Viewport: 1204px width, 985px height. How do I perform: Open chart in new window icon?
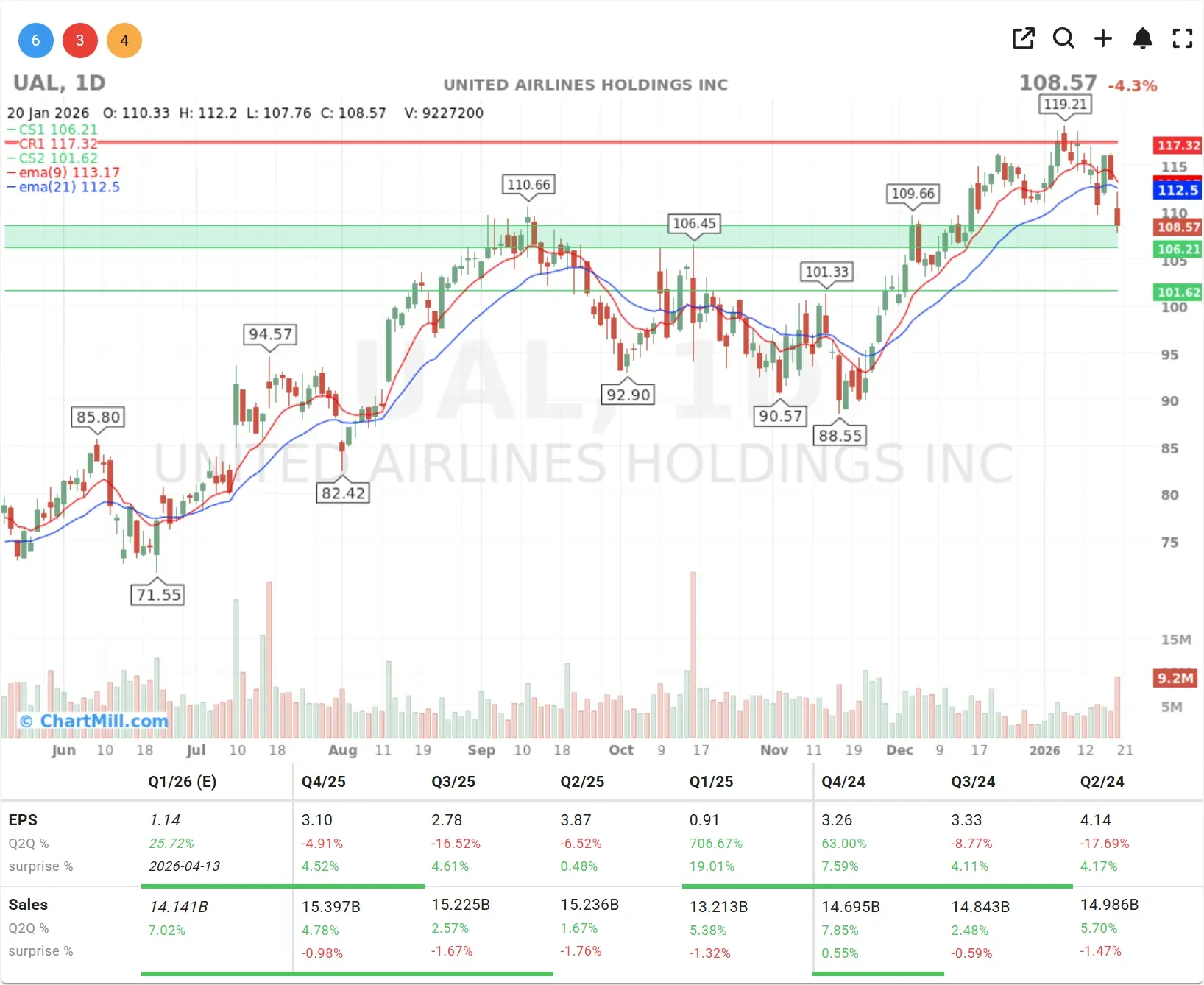pyautogui.click(x=1023, y=38)
